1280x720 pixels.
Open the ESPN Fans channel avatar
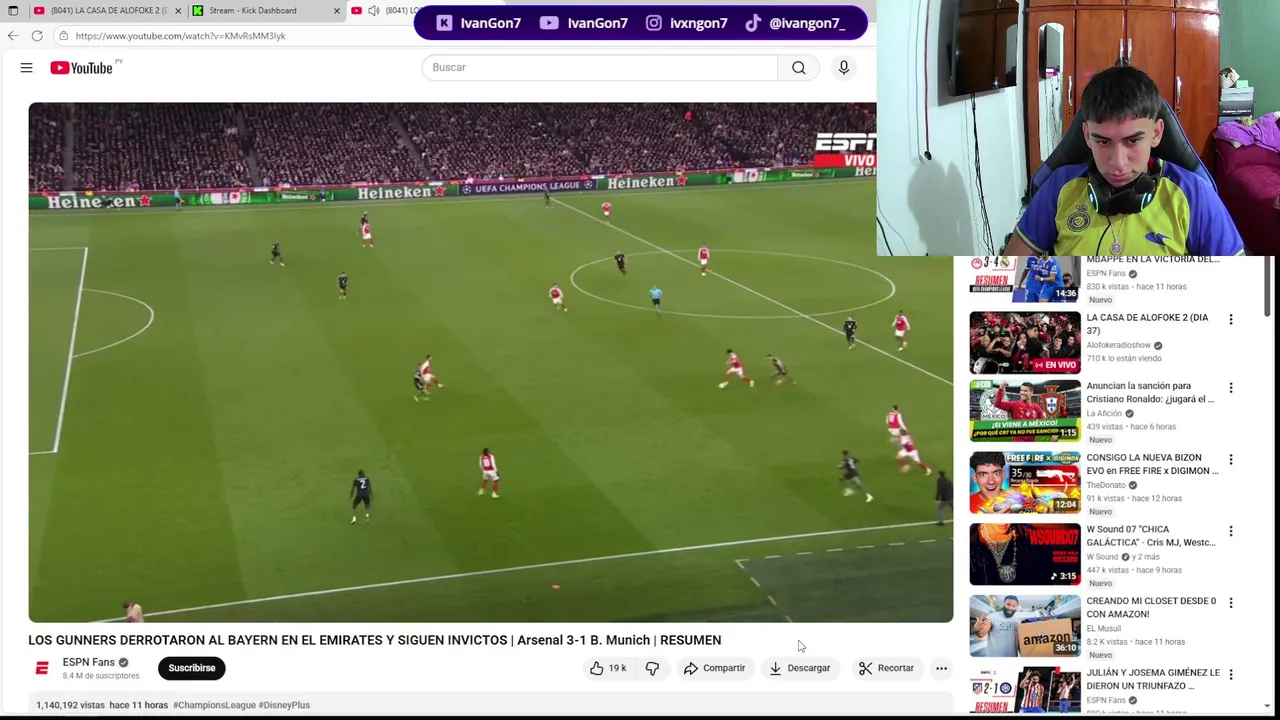(42, 668)
